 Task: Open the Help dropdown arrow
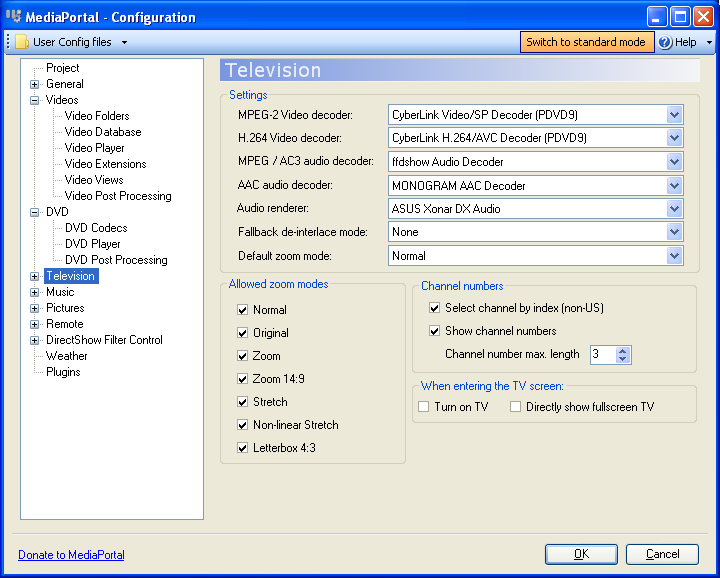pyautogui.click(x=709, y=42)
